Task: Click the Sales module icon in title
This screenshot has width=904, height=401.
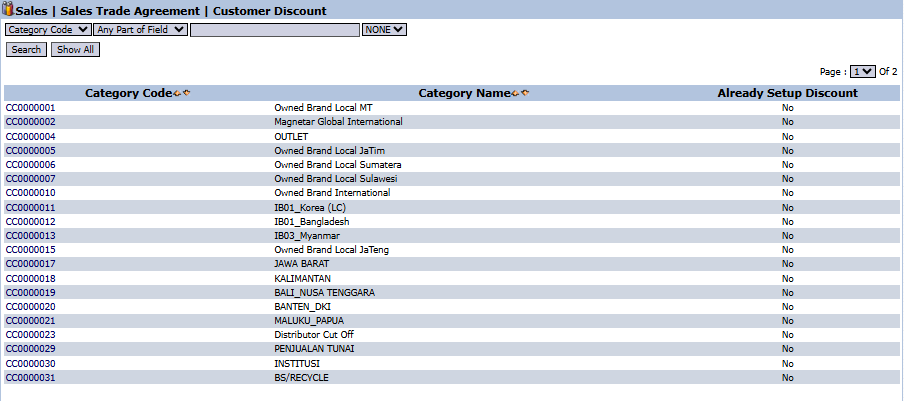Action: coord(9,10)
